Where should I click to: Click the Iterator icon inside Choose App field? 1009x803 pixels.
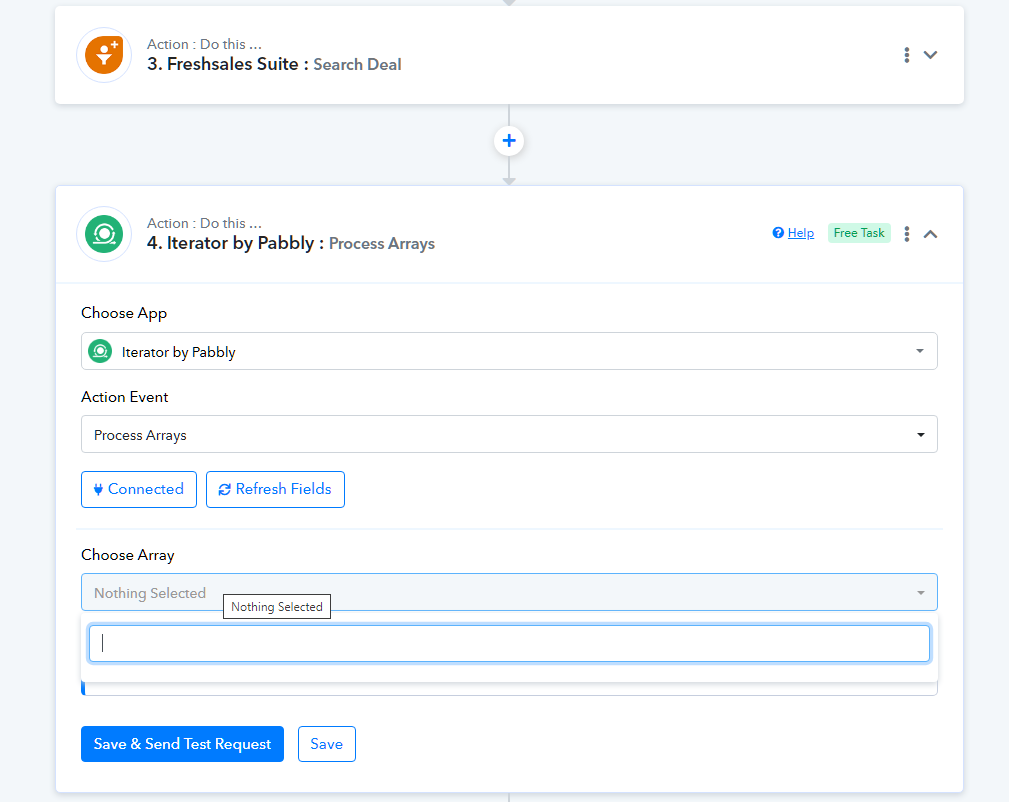point(100,351)
